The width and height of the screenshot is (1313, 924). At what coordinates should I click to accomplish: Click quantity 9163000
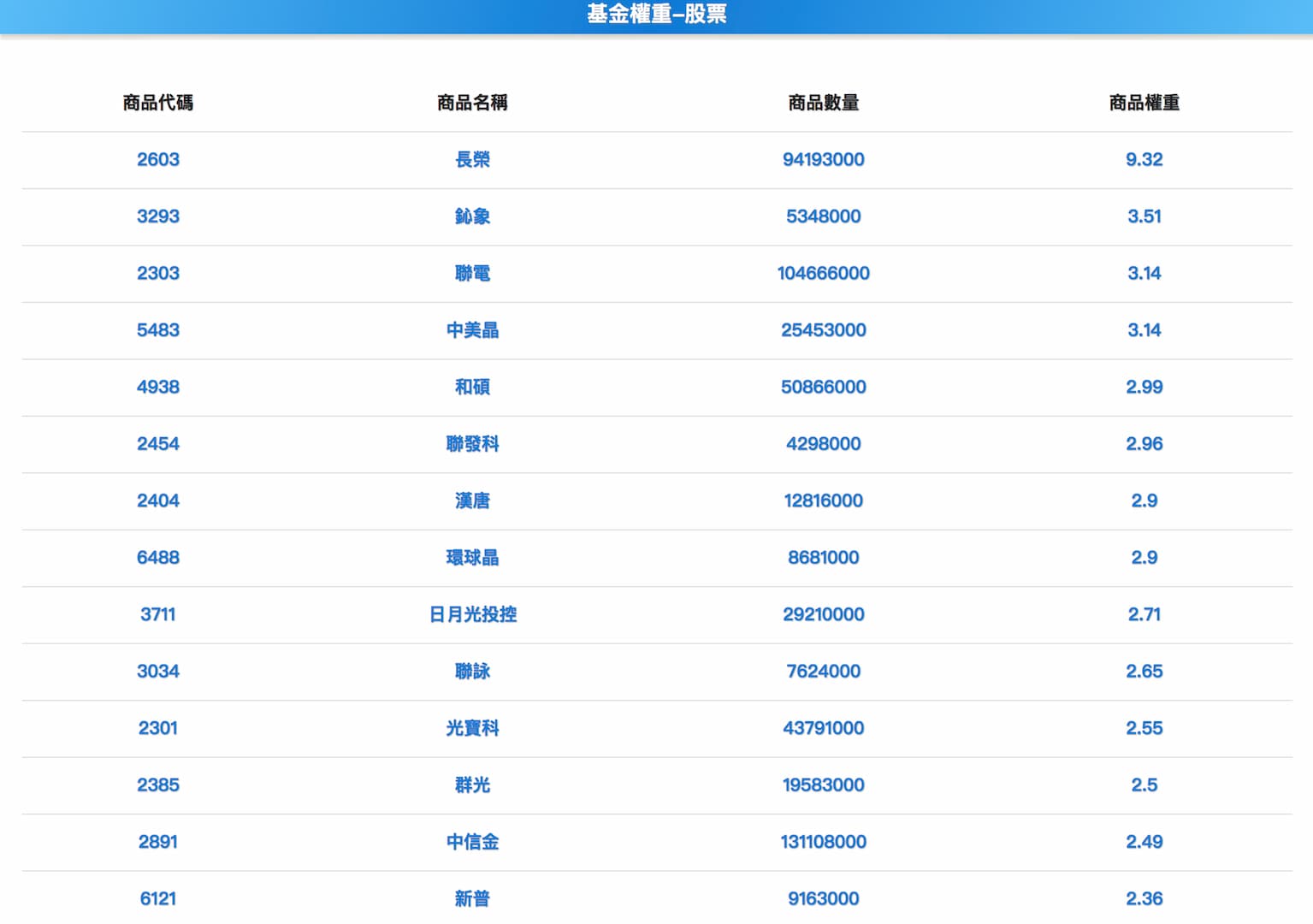pos(823,899)
